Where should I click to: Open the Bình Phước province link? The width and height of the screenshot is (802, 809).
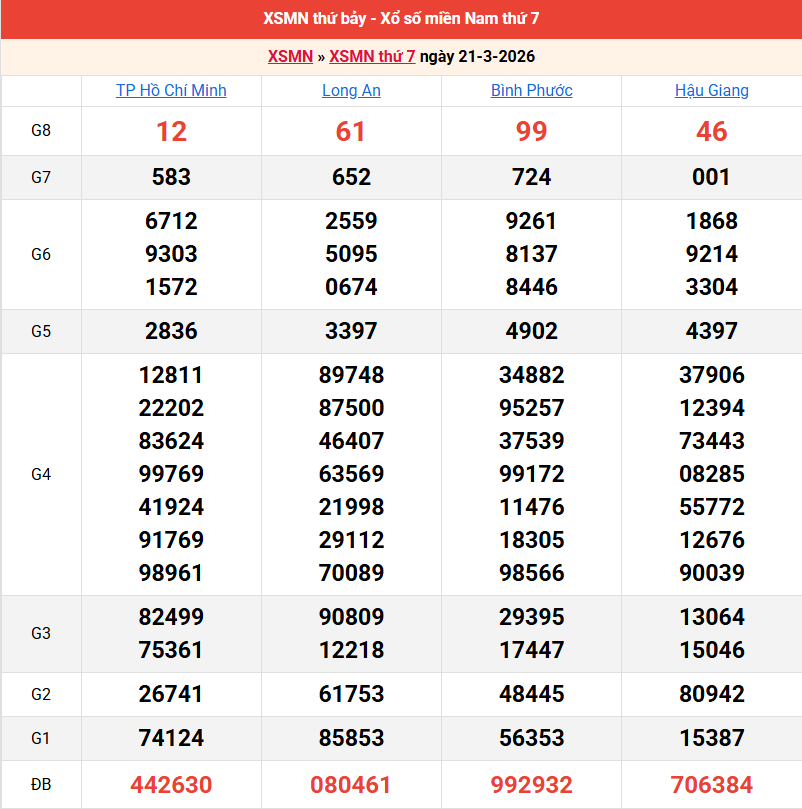(x=531, y=90)
